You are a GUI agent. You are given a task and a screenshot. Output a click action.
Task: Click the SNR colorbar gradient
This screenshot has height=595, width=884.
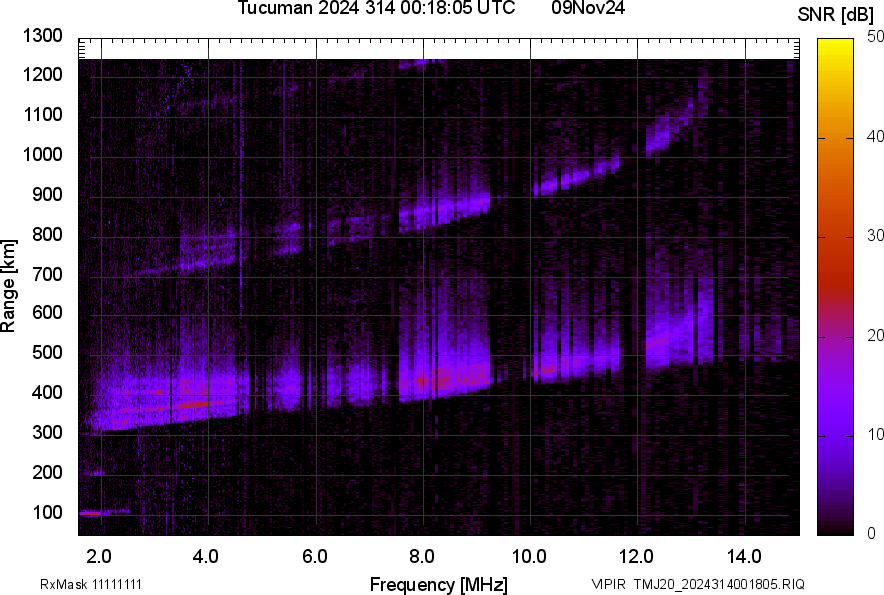point(835,287)
